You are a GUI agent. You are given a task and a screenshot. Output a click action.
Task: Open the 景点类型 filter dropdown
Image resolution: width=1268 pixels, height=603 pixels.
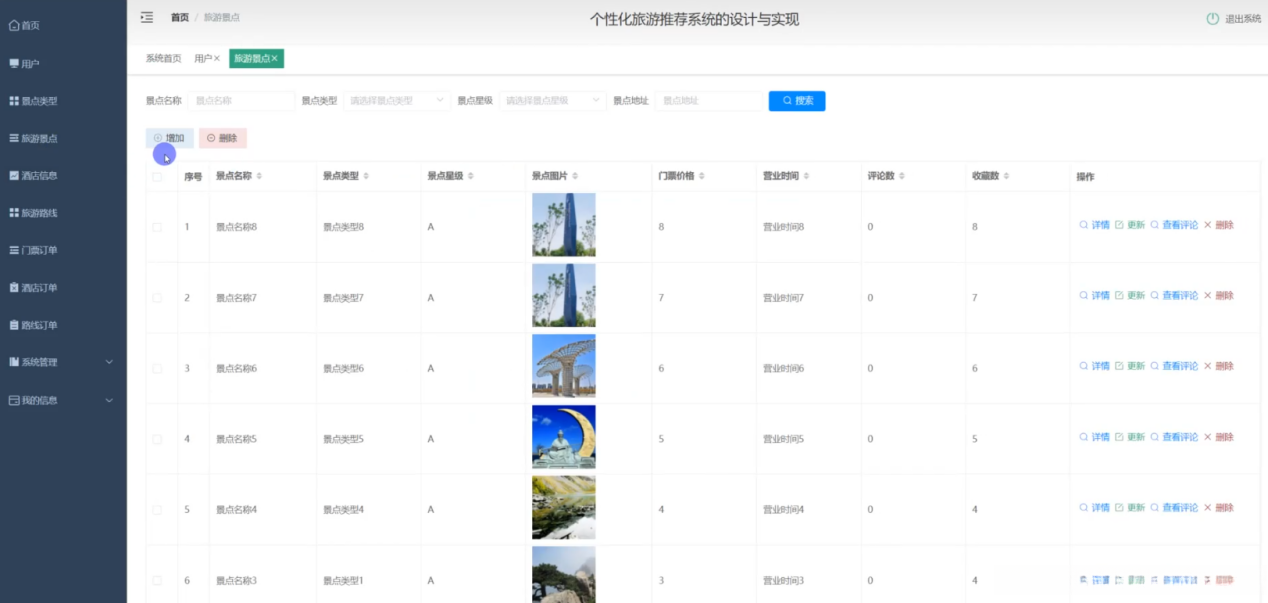click(x=397, y=101)
